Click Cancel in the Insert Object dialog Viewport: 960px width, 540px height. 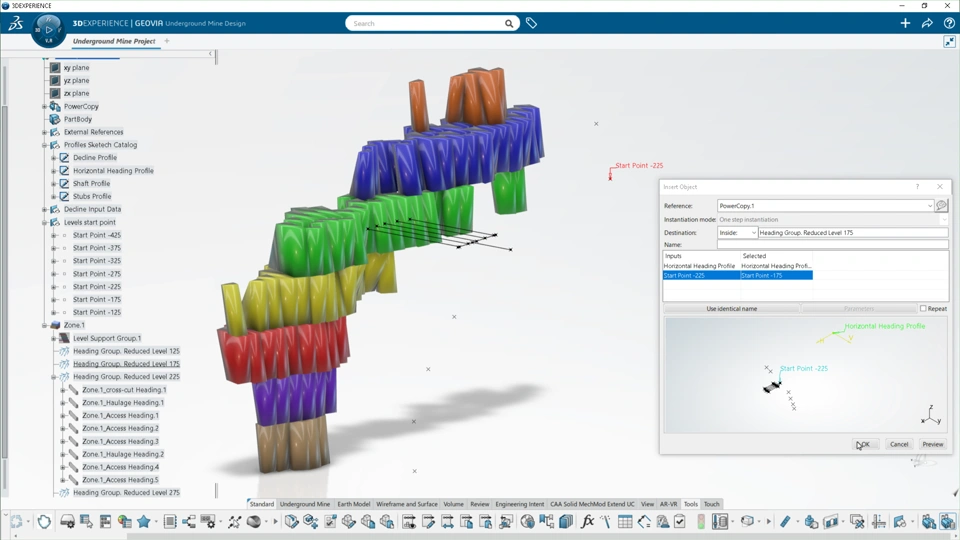pos(899,444)
